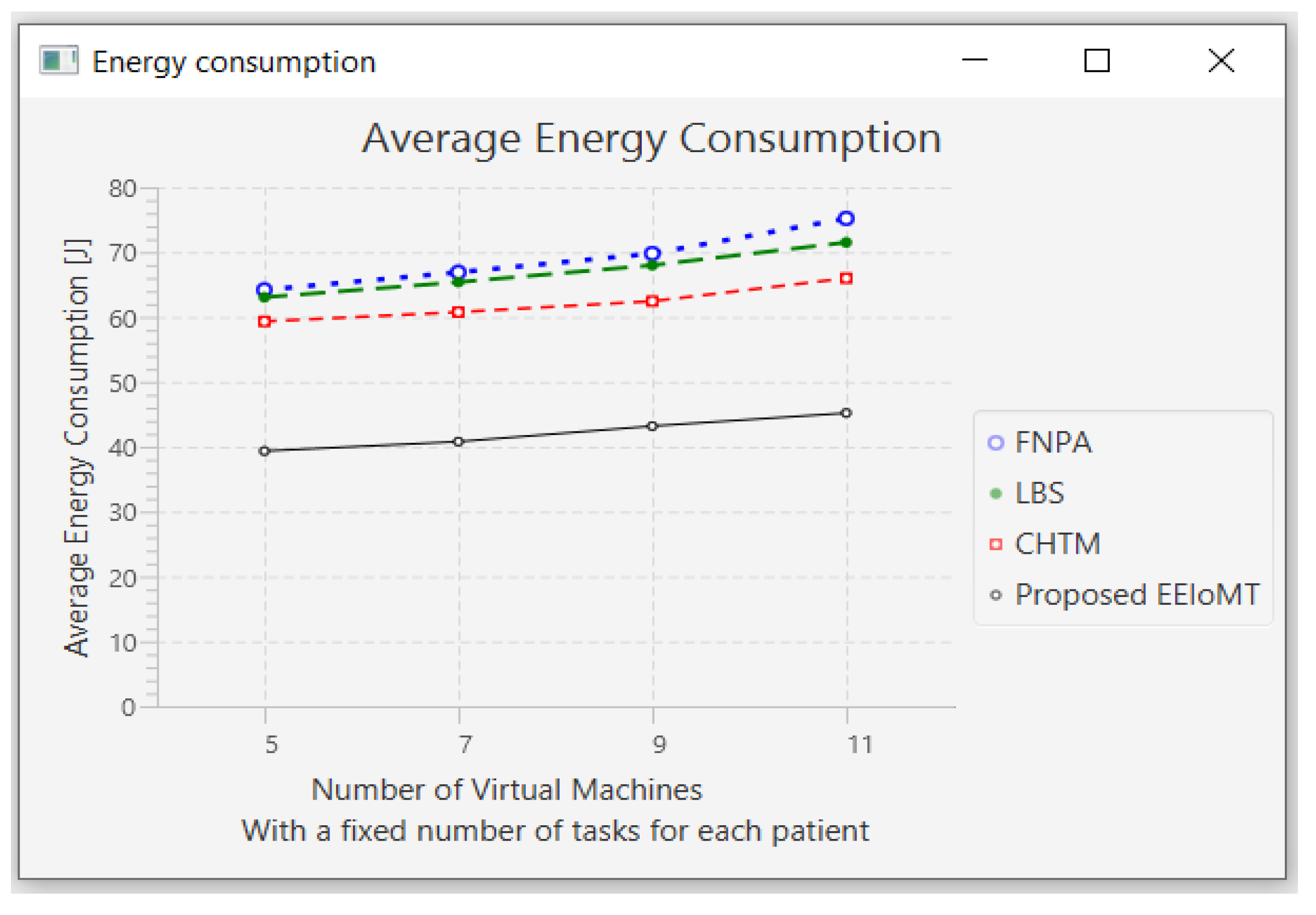1316x915 pixels.
Task: Select the Proposed EEIoMT legend label
Action: tap(1138, 595)
